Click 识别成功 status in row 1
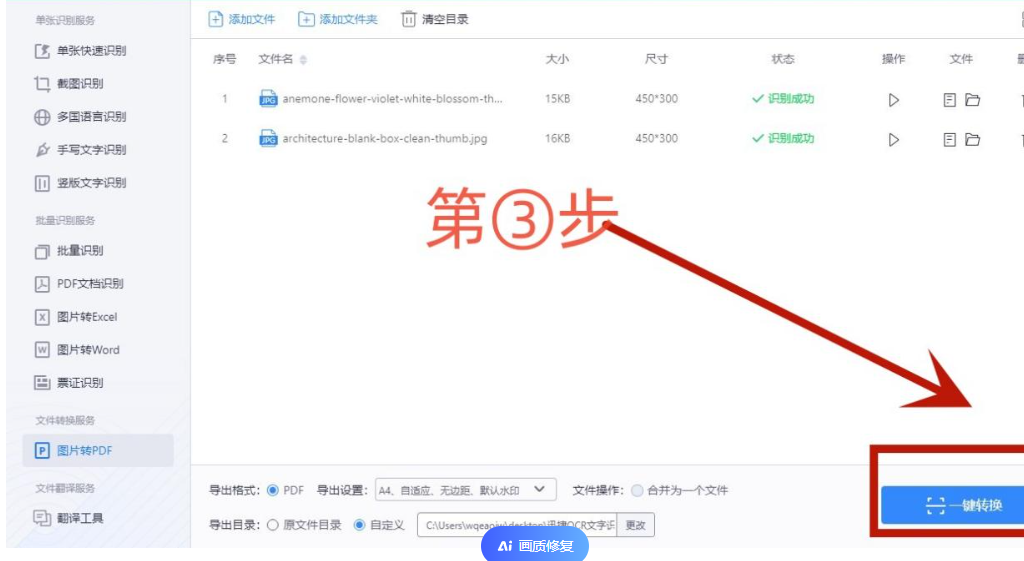Viewport: 1024px width, 561px height. pyautogui.click(x=783, y=99)
